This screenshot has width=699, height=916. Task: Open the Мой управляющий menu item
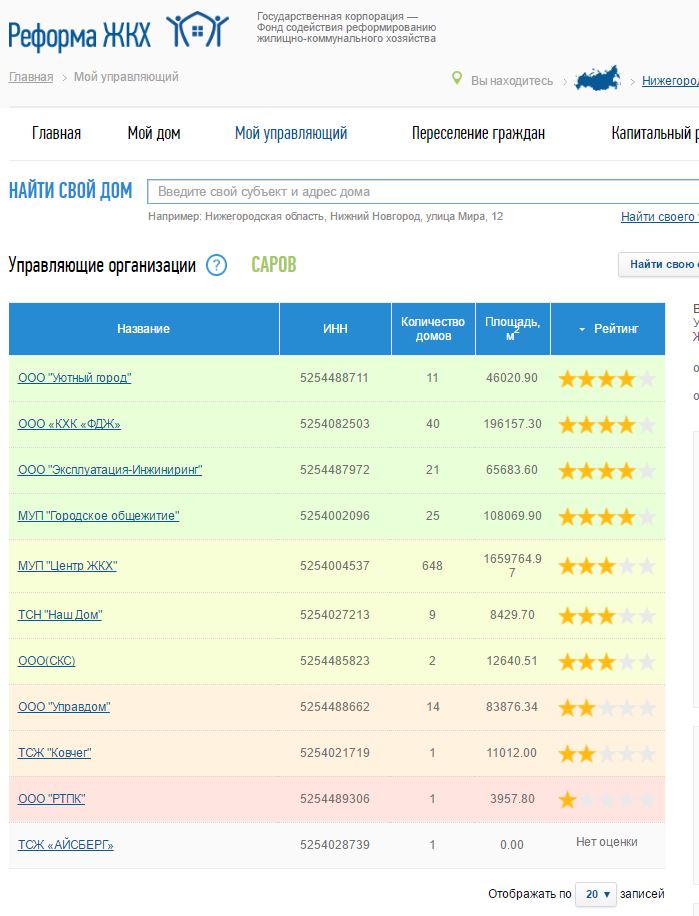pos(291,133)
